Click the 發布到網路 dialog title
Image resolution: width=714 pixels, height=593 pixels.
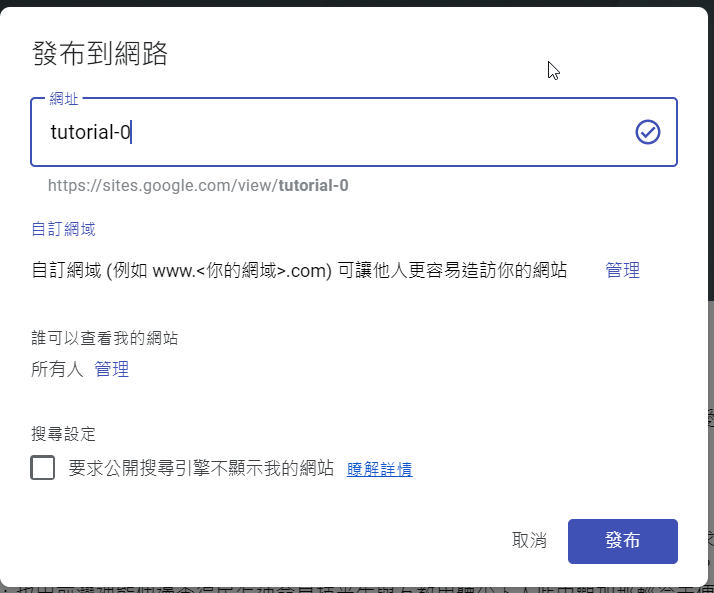click(100, 54)
